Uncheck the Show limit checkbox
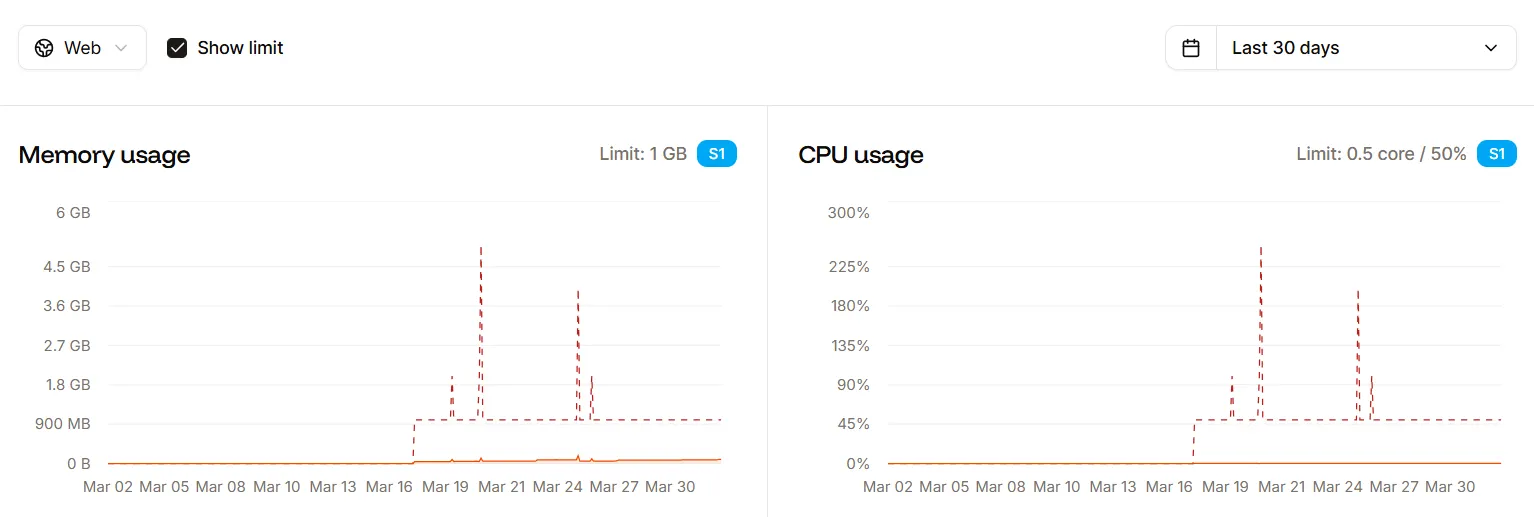 point(177,48)
